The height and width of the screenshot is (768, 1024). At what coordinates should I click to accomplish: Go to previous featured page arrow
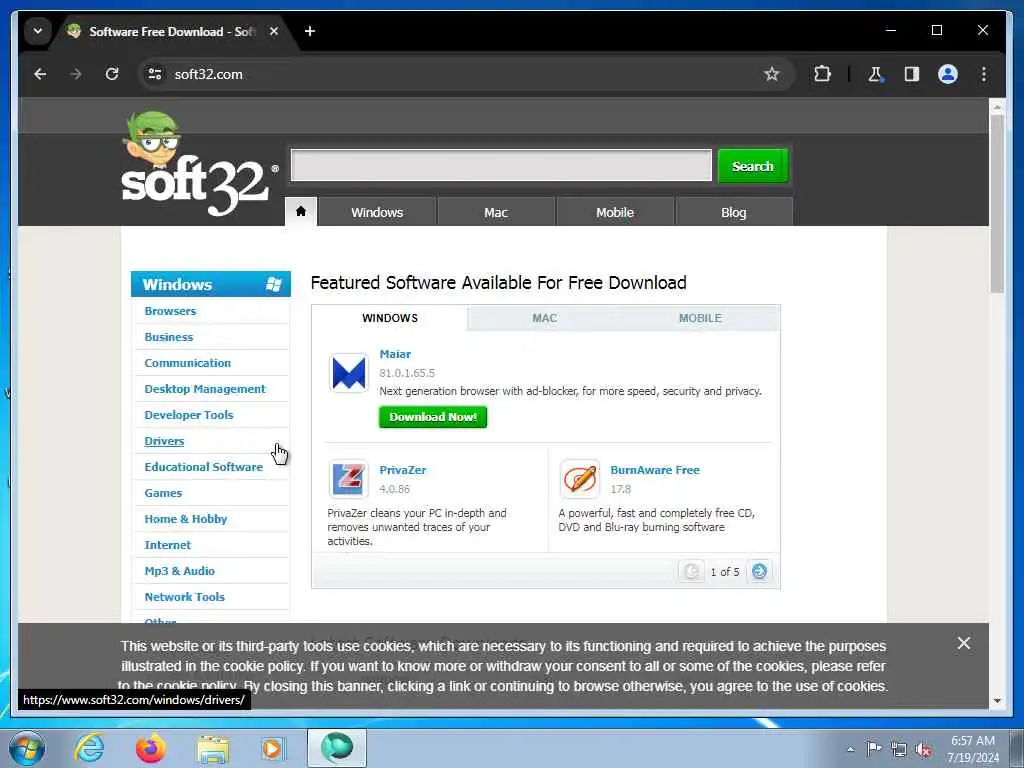click(x=691, y=571)
